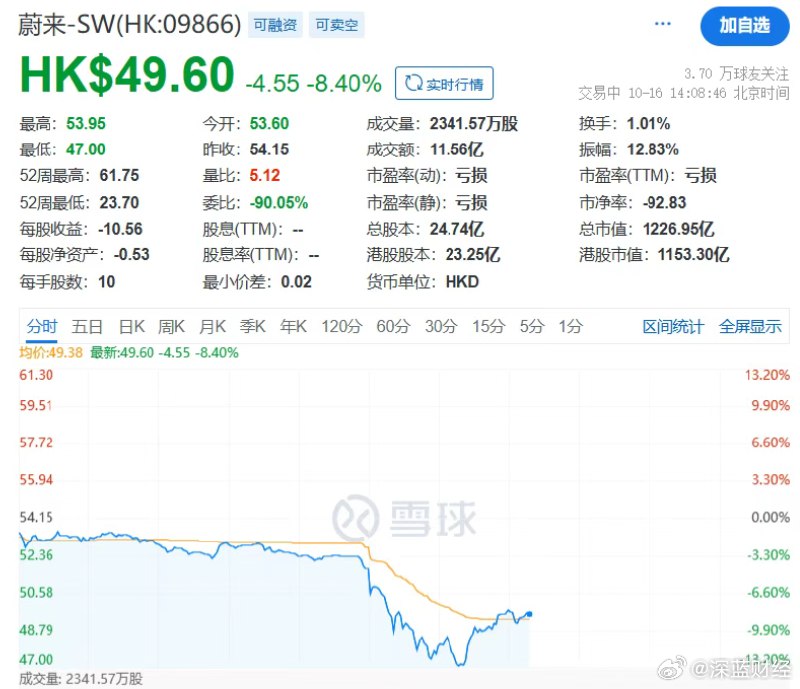Viewport: 800px width, 689px height.
Task: Click the 量比 value 5.12
Action: (265, 176)
